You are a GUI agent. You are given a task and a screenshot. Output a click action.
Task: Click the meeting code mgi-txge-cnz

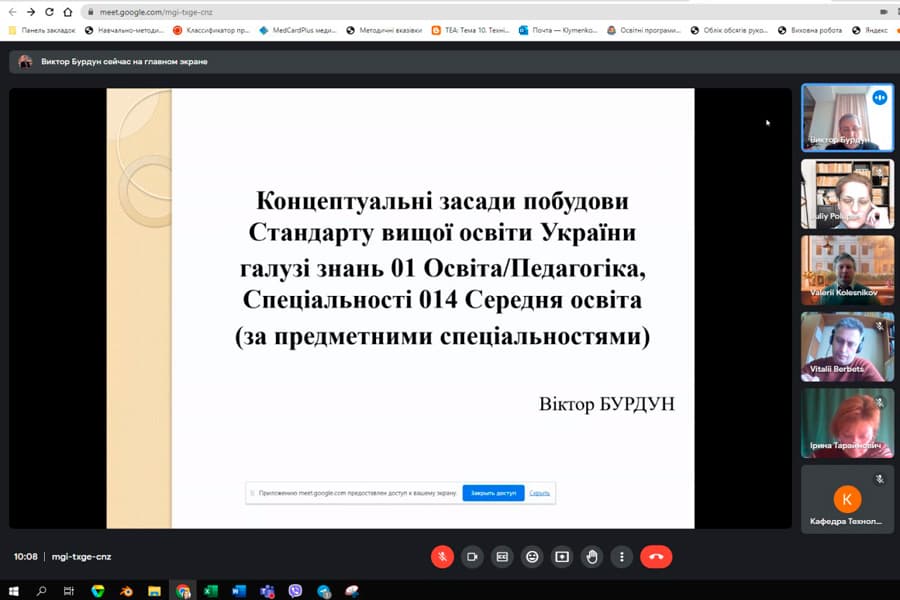tap(82, 556)
